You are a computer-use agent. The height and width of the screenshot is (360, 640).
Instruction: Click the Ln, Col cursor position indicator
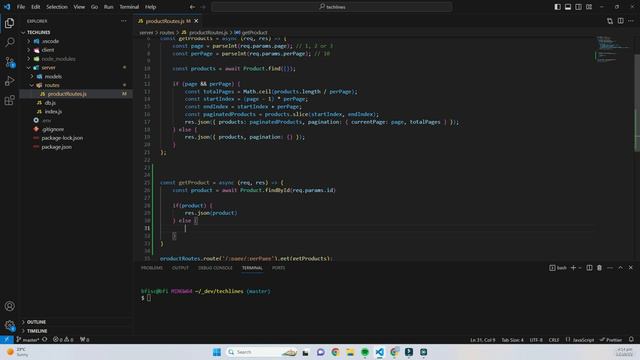coord(482,340)
